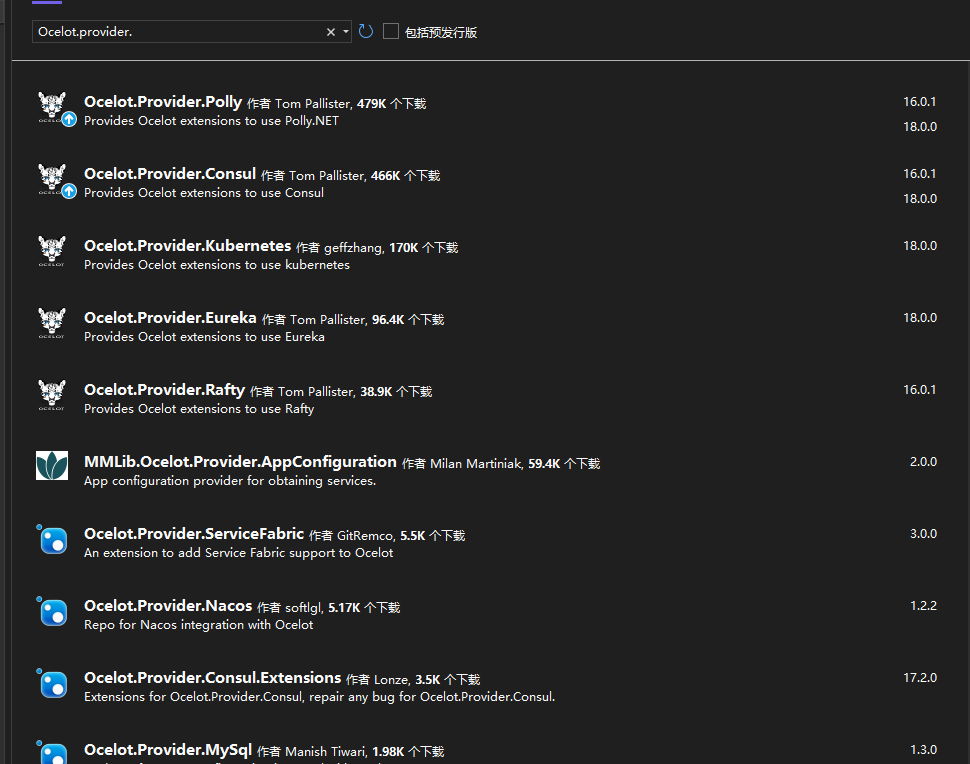This screenshot has width=970, height=764.
Task: Select the Ocelot.Provider.ServiceFabric package title
Action: tap(194, 534)
